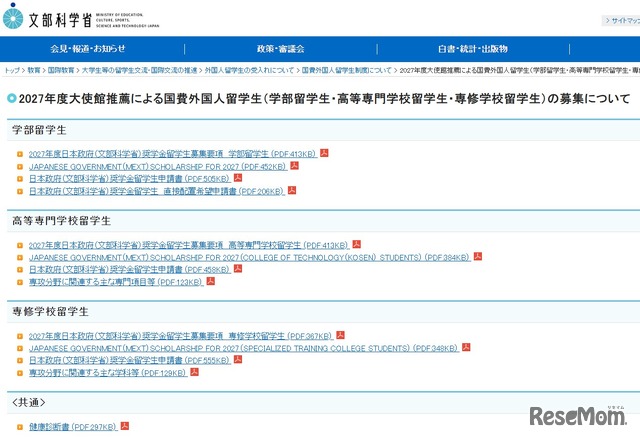Click orange bullet before 直接配置希望申請書

tap(20, 191)
